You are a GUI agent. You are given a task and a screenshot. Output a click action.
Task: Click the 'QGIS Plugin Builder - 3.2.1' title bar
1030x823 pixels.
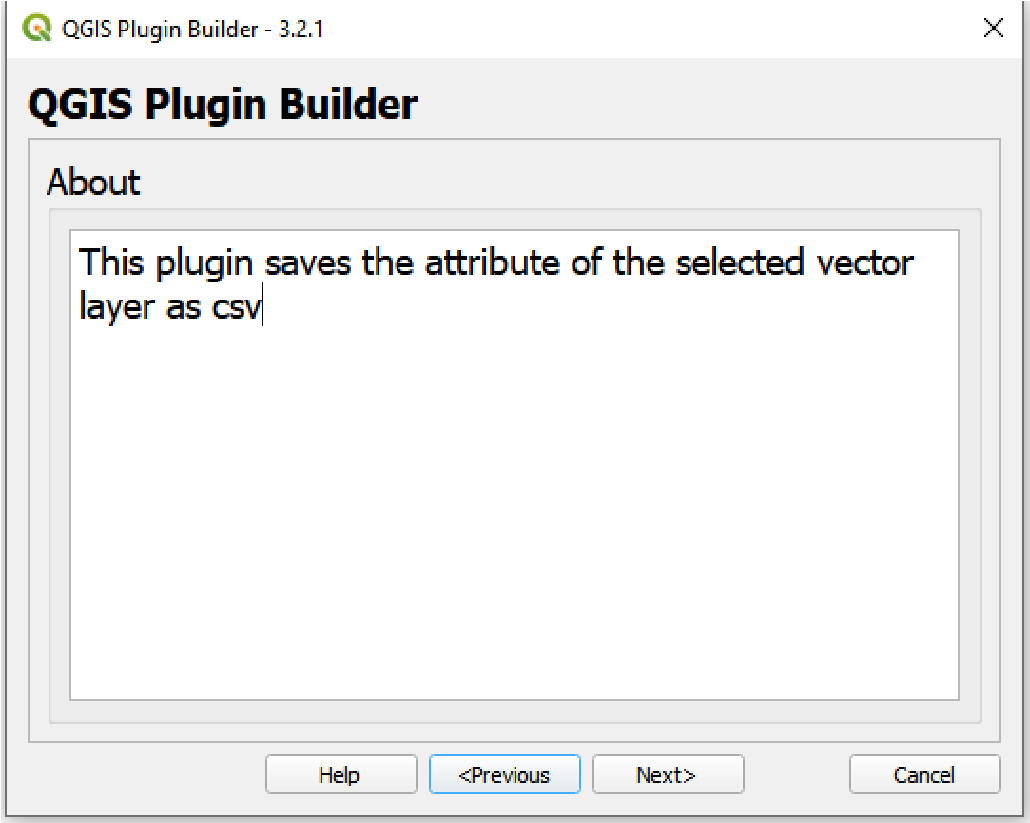coord(192,29)
